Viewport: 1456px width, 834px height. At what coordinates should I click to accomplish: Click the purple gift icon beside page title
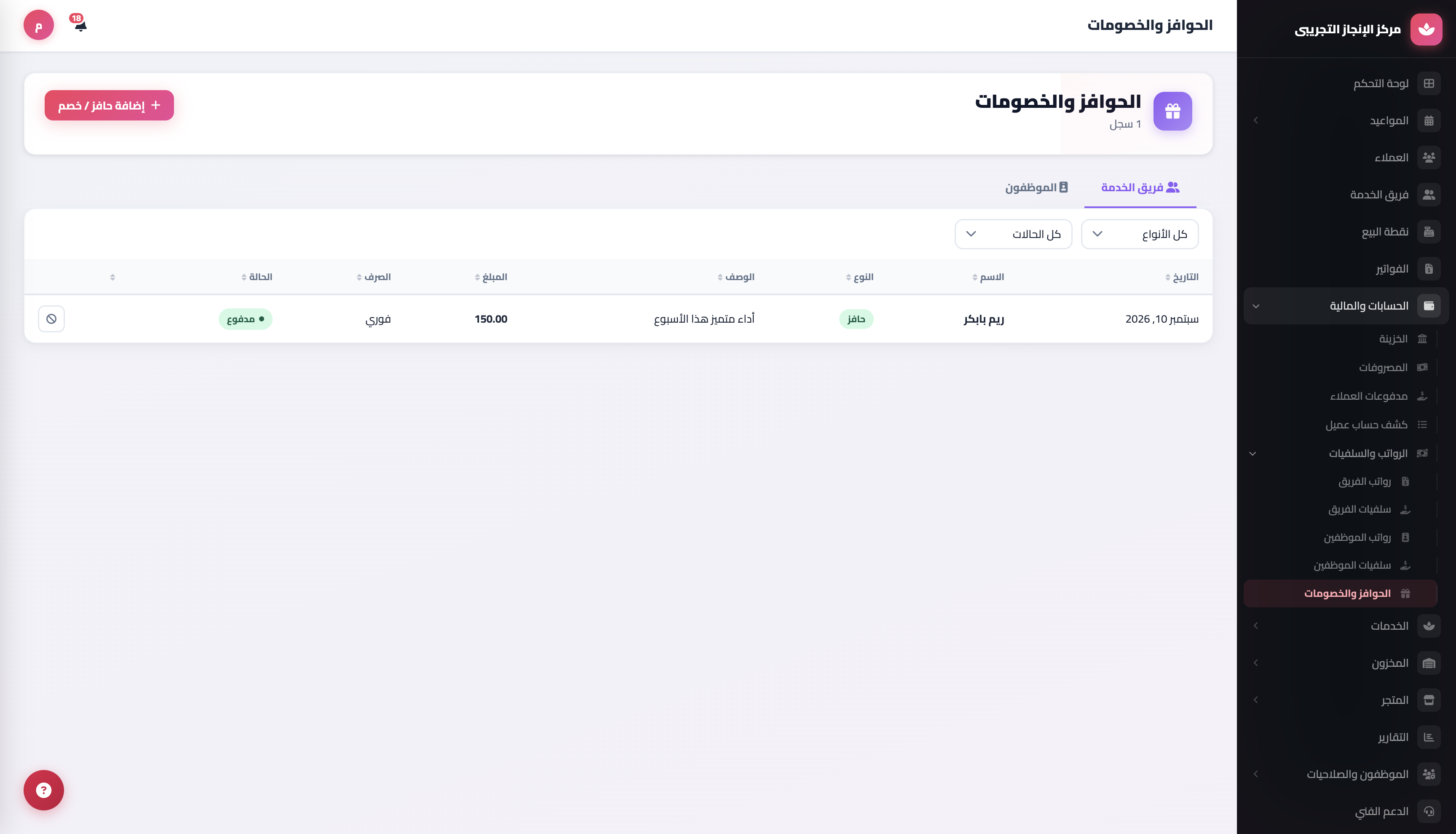(1172, 111)
